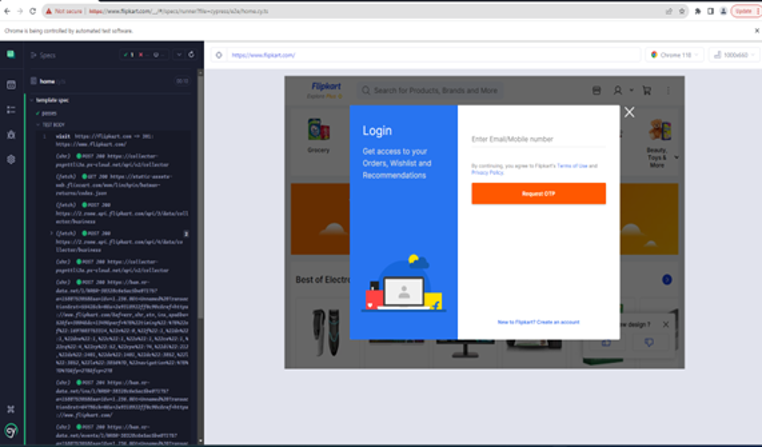The width and height of the screenshot is (762, 447).
Task: Expand the Beauty, Toys & More chevron
Action: click(676, 157)
